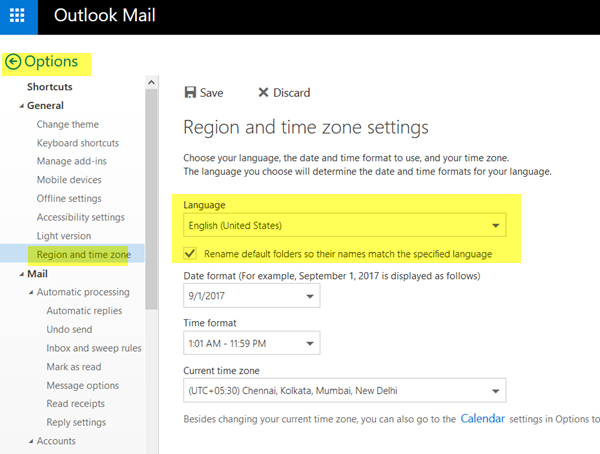Open Inbox and sweep rules
The height and width of the screenshot is (454, 600).
click(x=94, y=348)
